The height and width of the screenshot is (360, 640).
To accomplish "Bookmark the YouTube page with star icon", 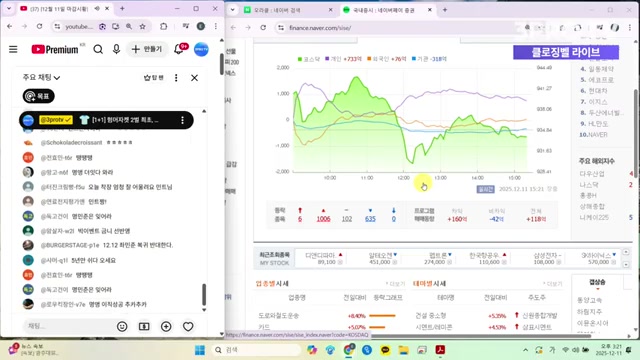I will (x=142, y=26).
